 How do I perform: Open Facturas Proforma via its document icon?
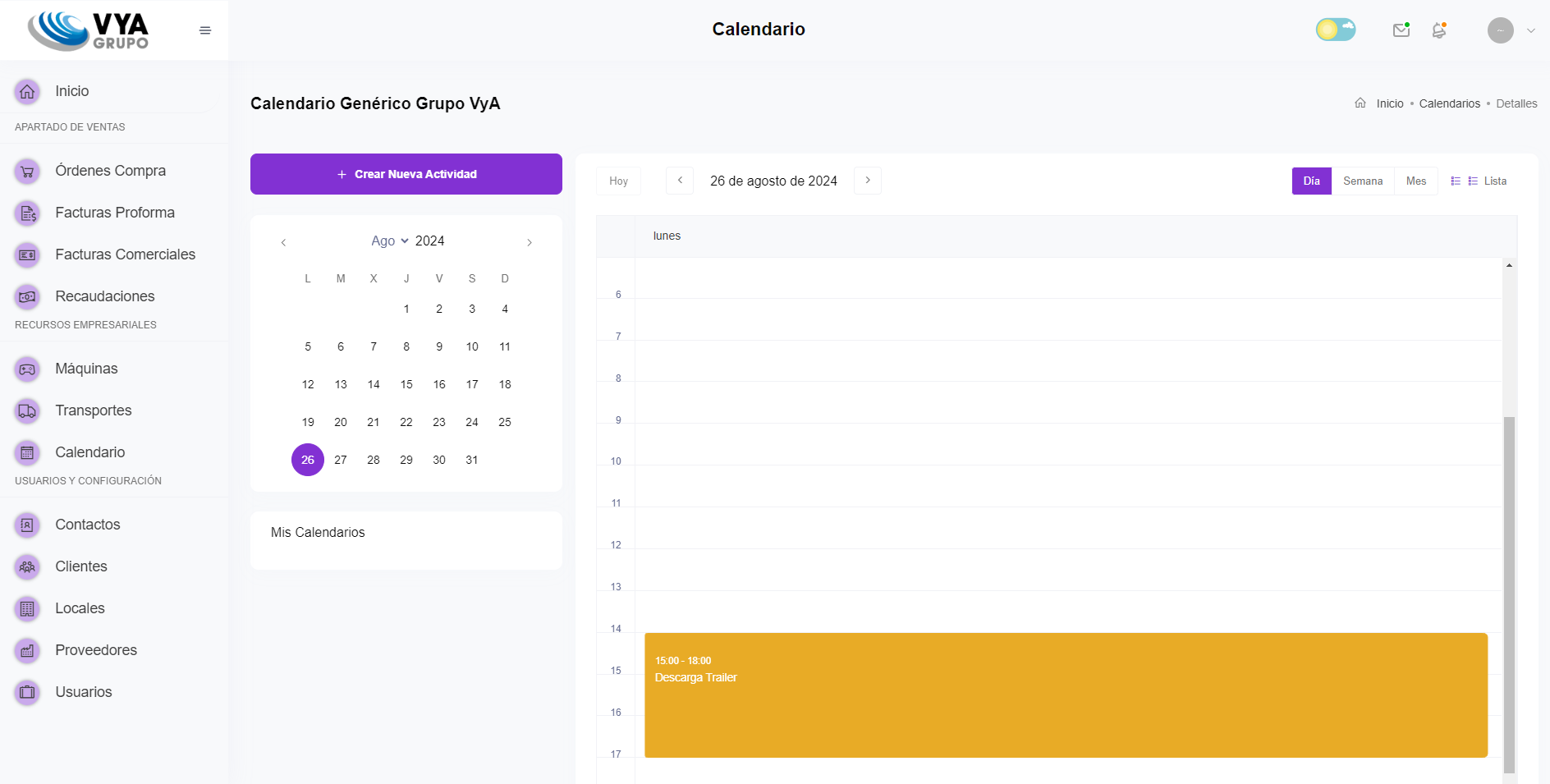tap(27, 213)
